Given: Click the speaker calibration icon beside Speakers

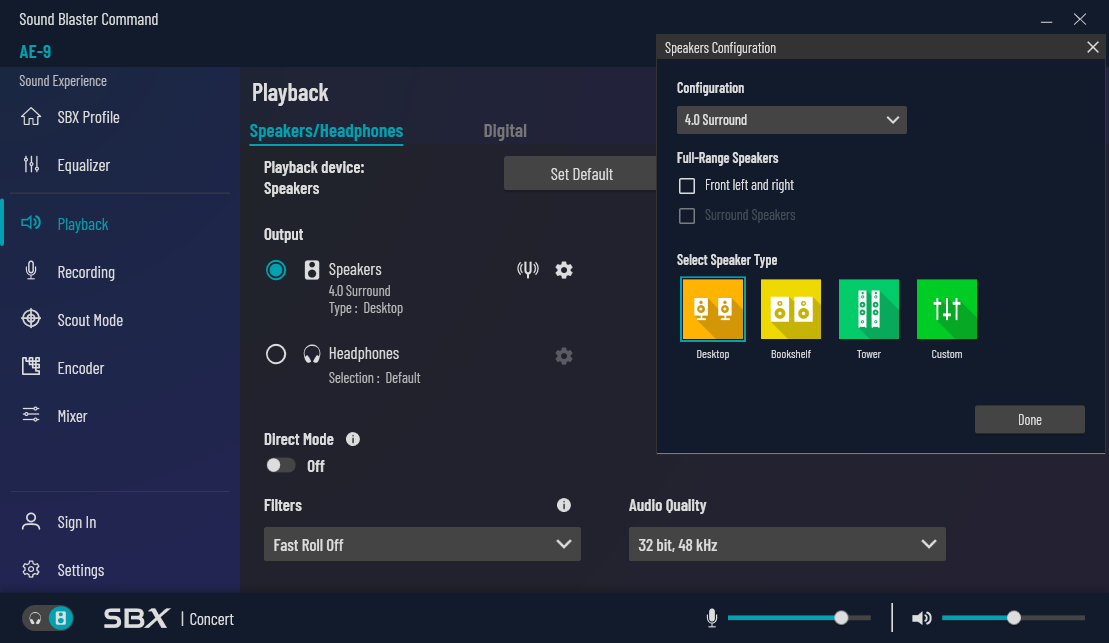Looking at the screenshot, I should coord(528,269).
